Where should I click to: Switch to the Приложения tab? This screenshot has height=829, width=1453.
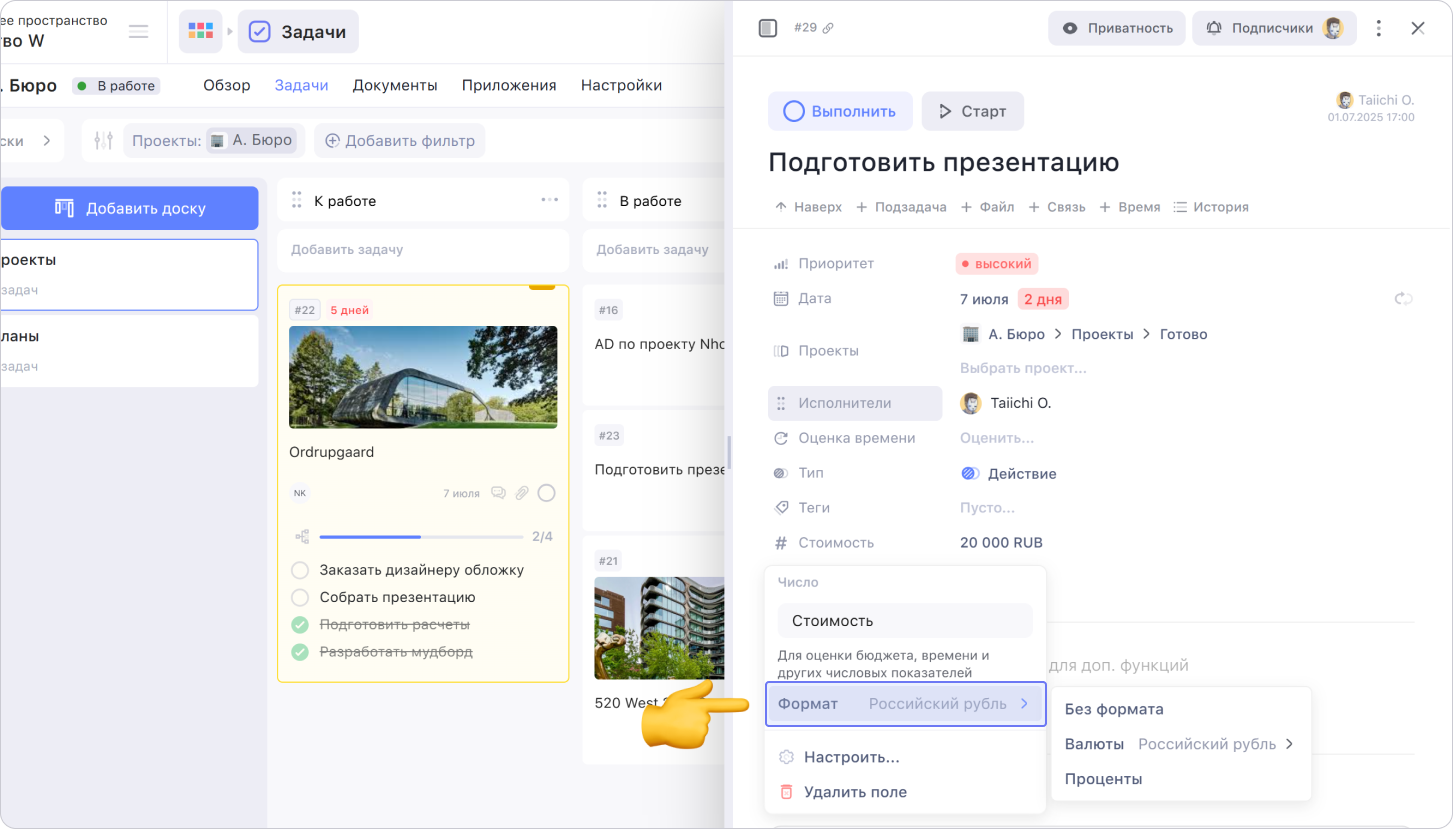(x=509, y=85)
